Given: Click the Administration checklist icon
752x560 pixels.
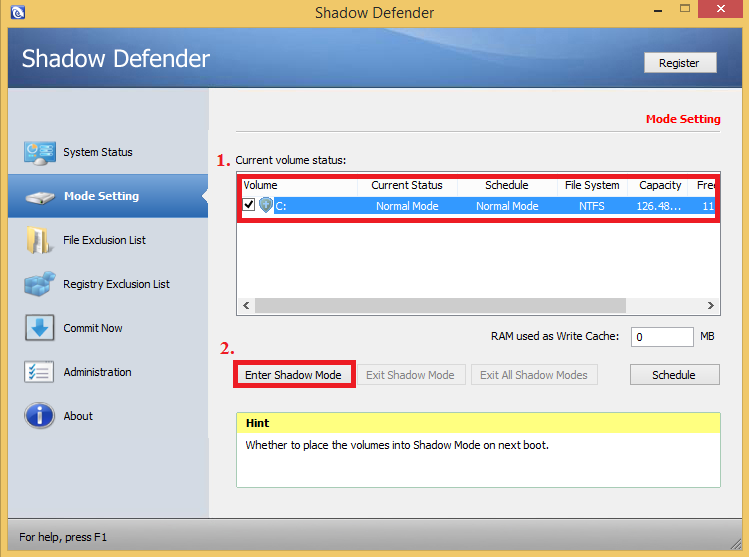Looking at the screenshot, I should [39, 372].
